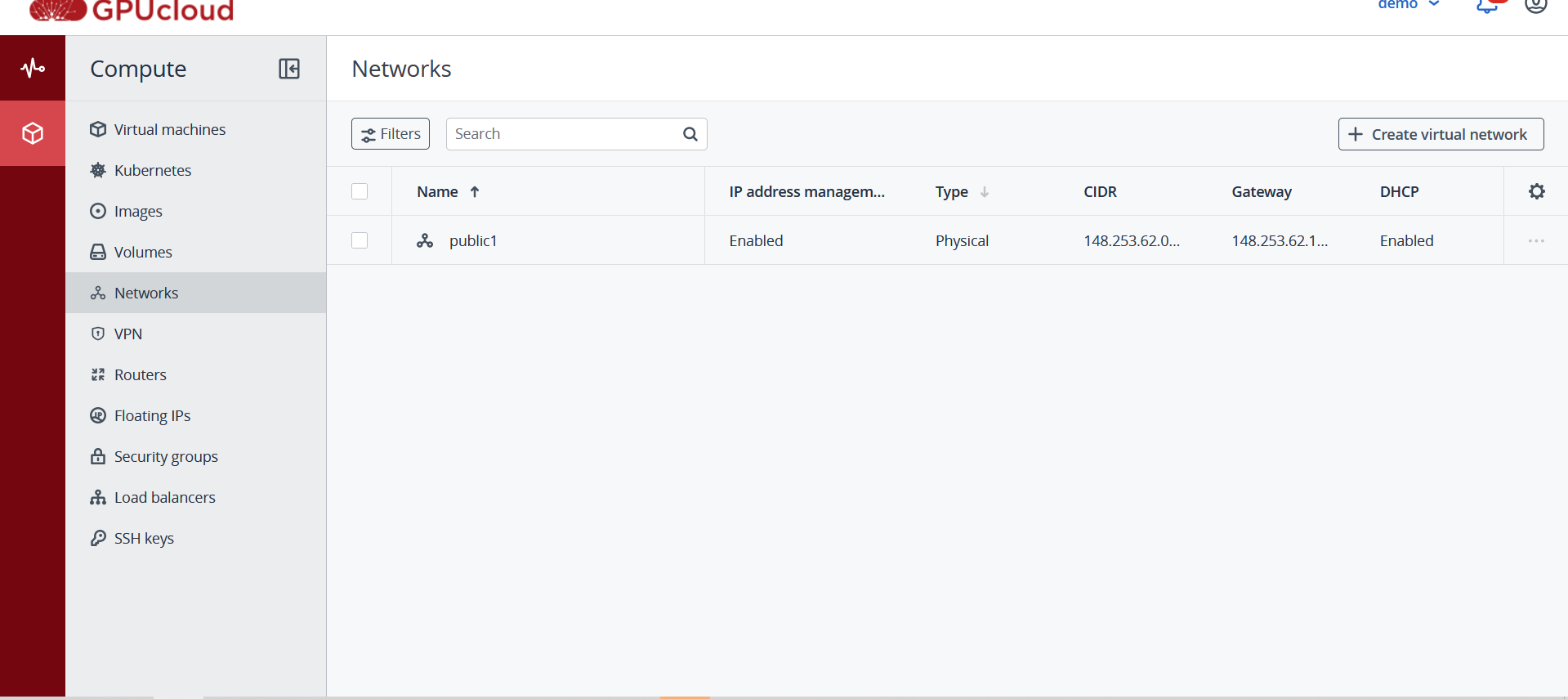Image resolution: width=1568 pixels, height=699 pixels.
Task: Navigate to Floating IPs
Action: pos(196,415)
